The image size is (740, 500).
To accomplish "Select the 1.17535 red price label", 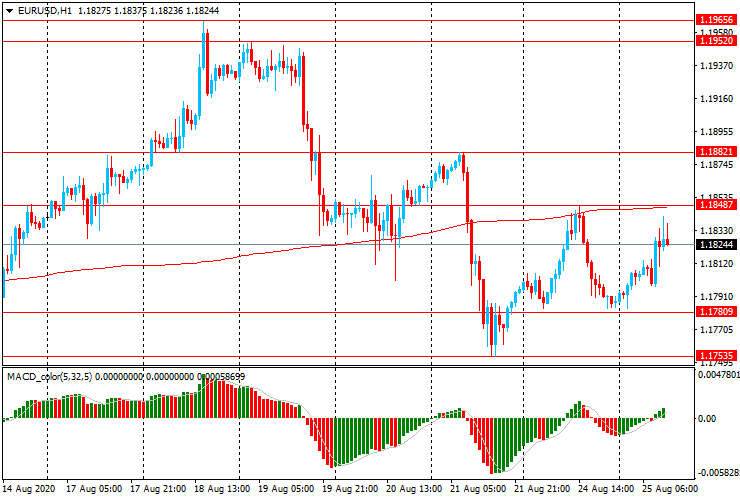I will (716, 356).
